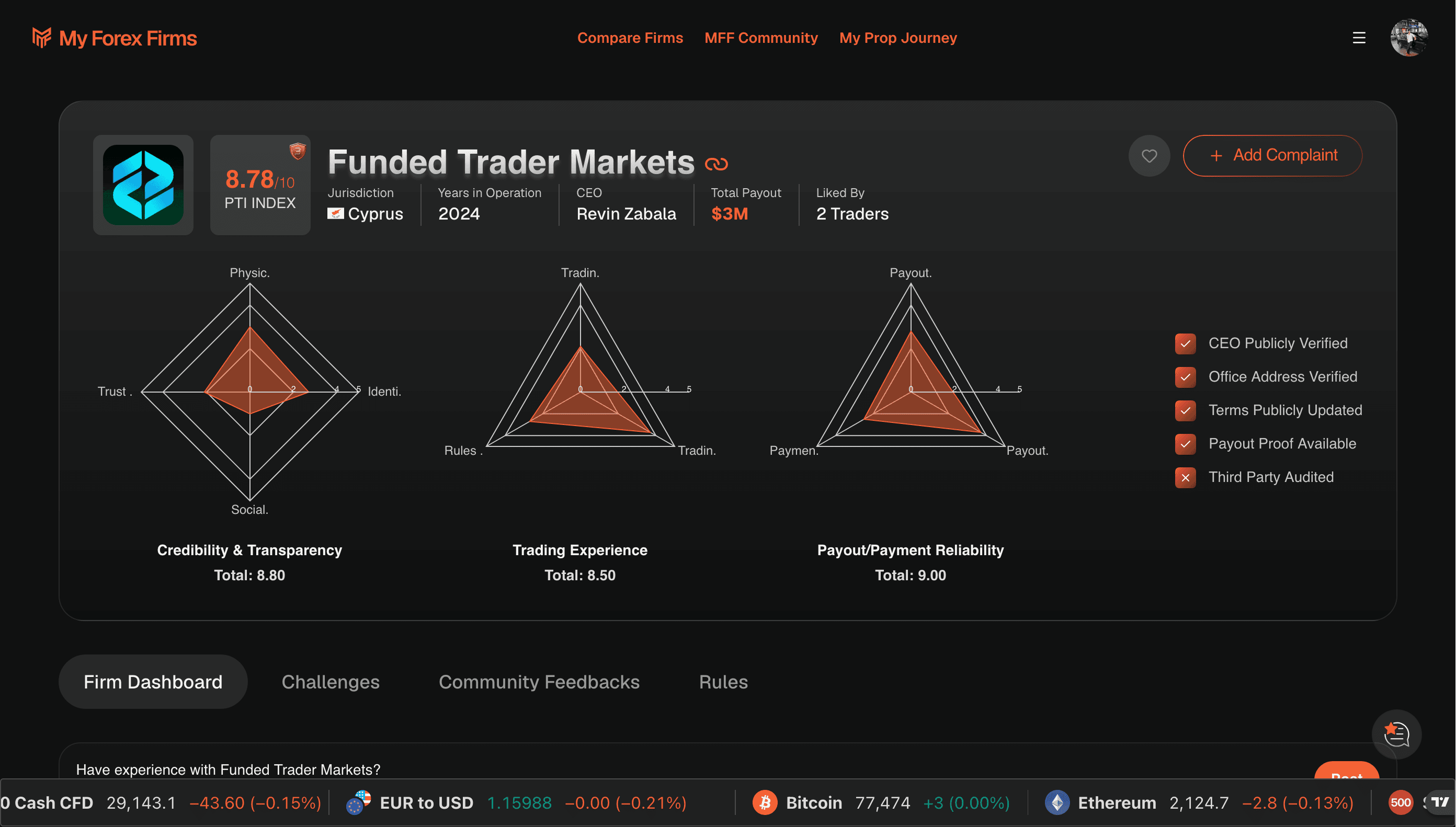Image resolution: width=1456 pixels, height=827 pixels.
Task: Click the Paymen. axis label on chart
Action: [x=793, y=451]
